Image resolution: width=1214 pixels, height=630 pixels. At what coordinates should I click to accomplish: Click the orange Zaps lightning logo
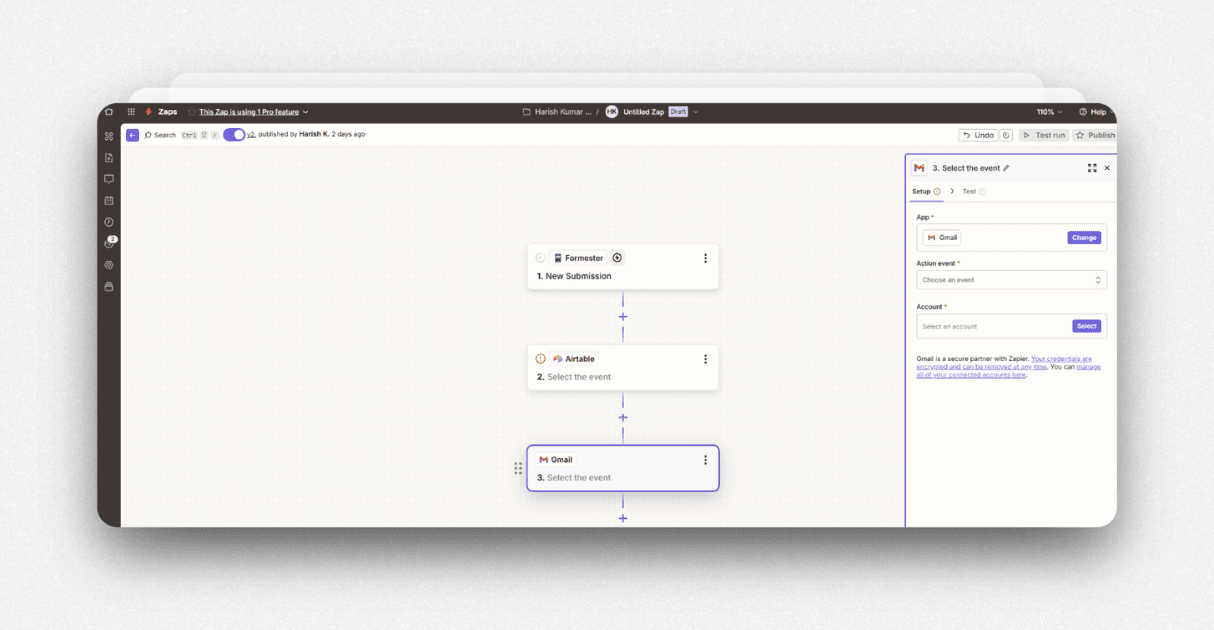(149, 112)
